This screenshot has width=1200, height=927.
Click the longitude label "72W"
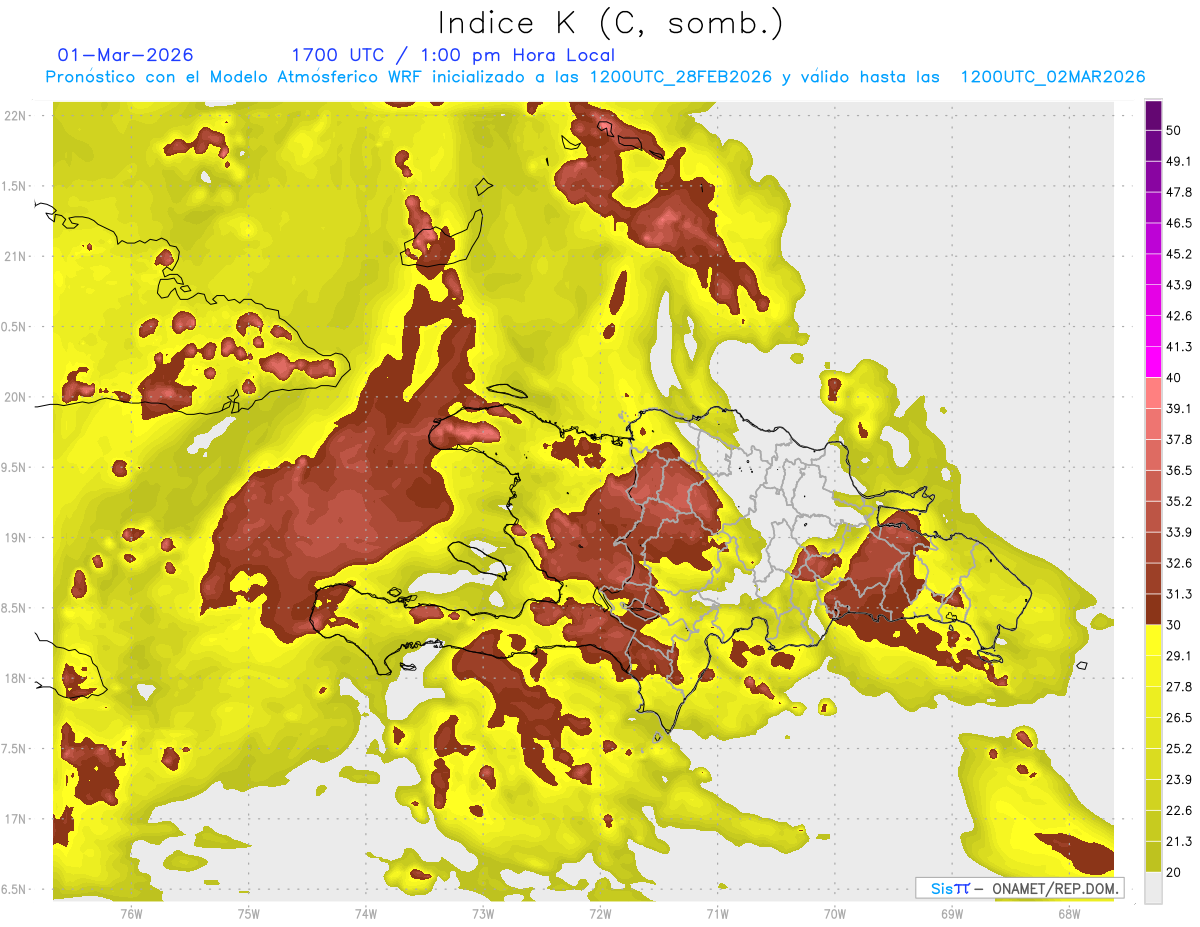[x=600, y=913]
